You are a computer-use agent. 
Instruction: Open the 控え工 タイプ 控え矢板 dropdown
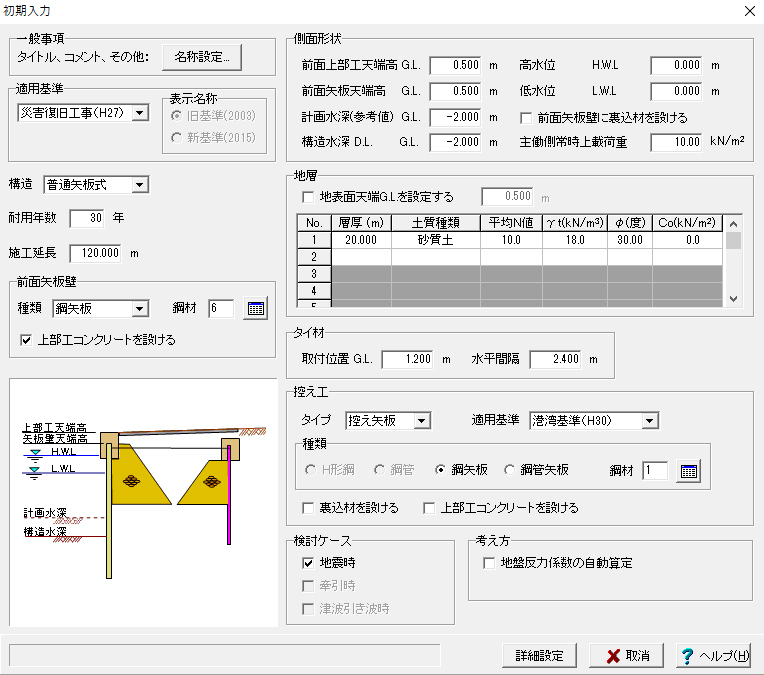[x=421, y=421]
